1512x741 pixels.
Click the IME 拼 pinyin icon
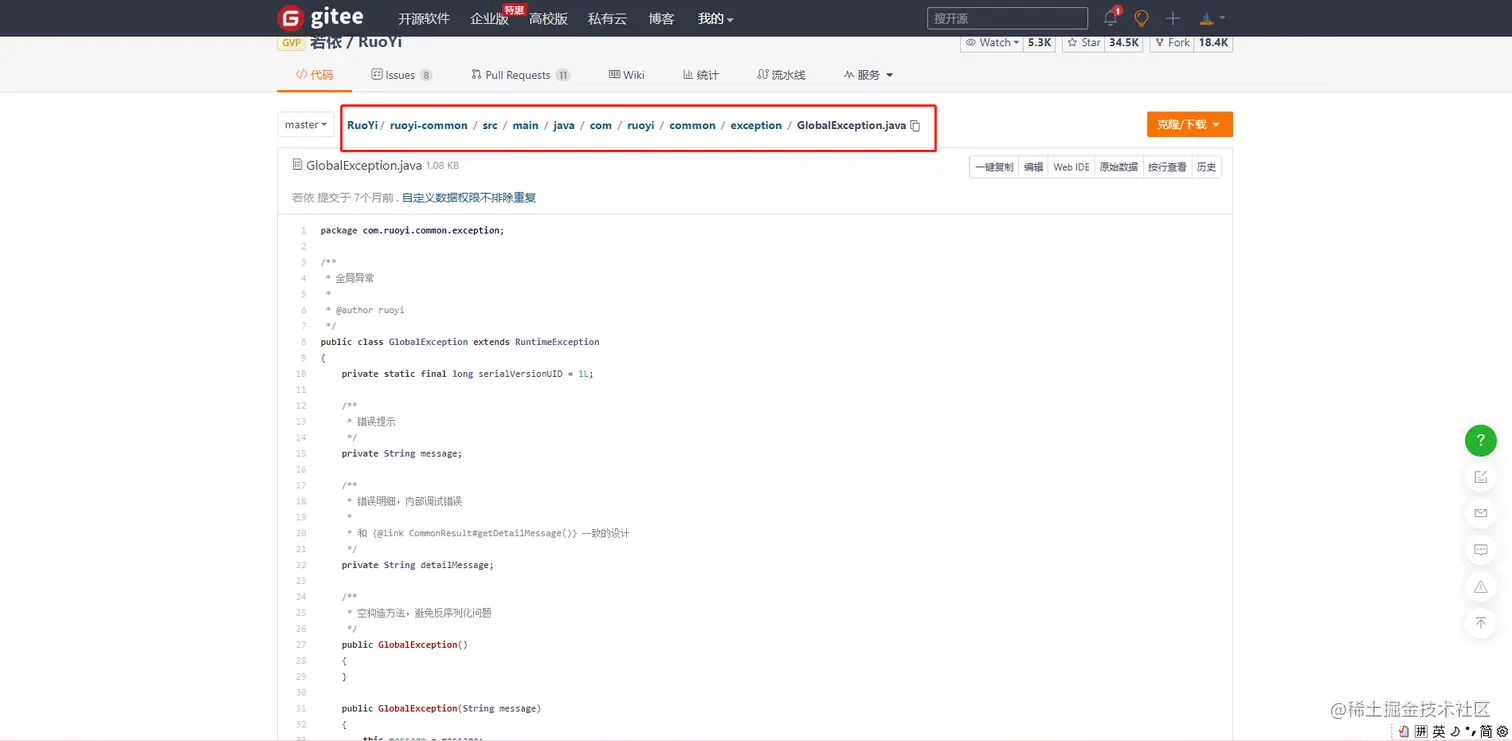1421,732
